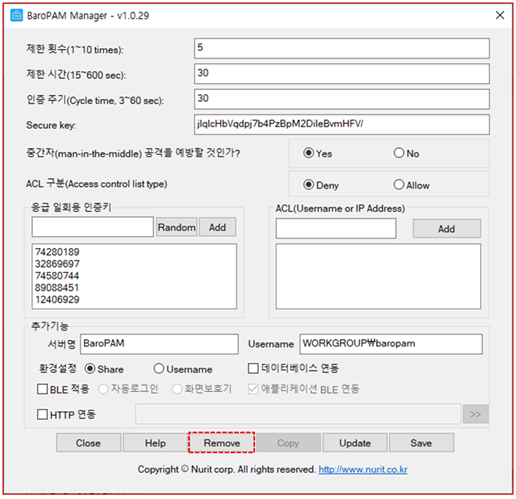Select key 89088451 in the list

tap(57, 288)
